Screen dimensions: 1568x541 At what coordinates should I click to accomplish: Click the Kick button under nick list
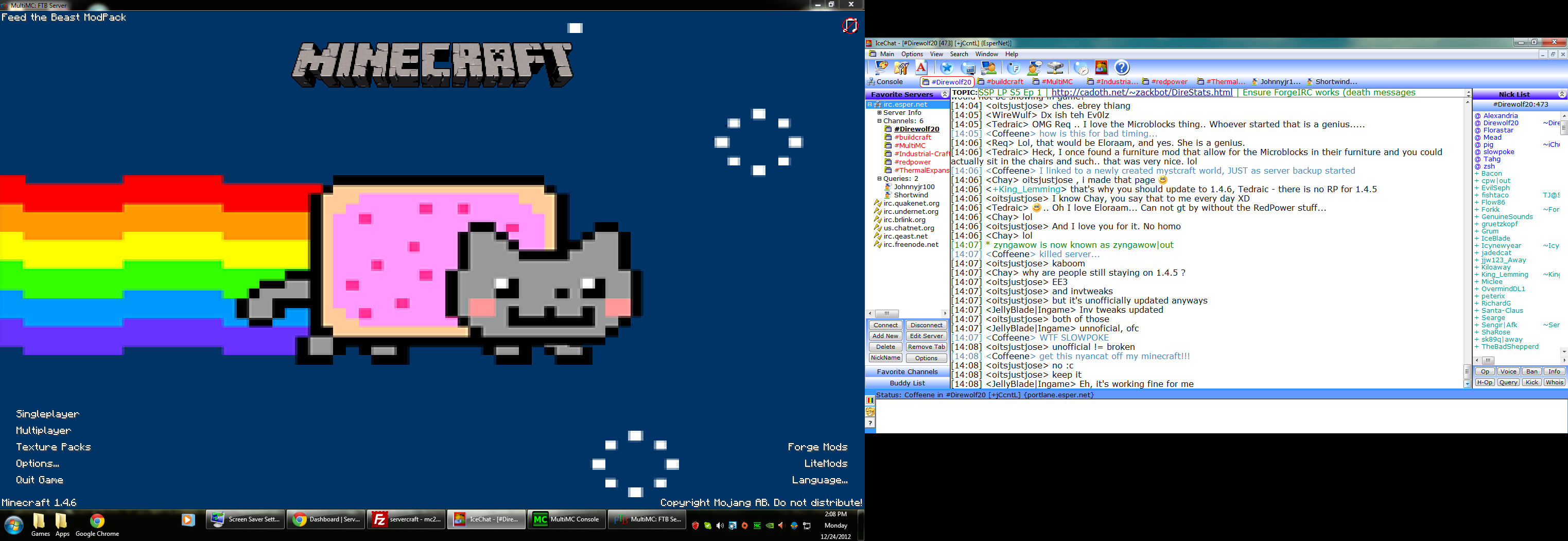pos(1531,383)
